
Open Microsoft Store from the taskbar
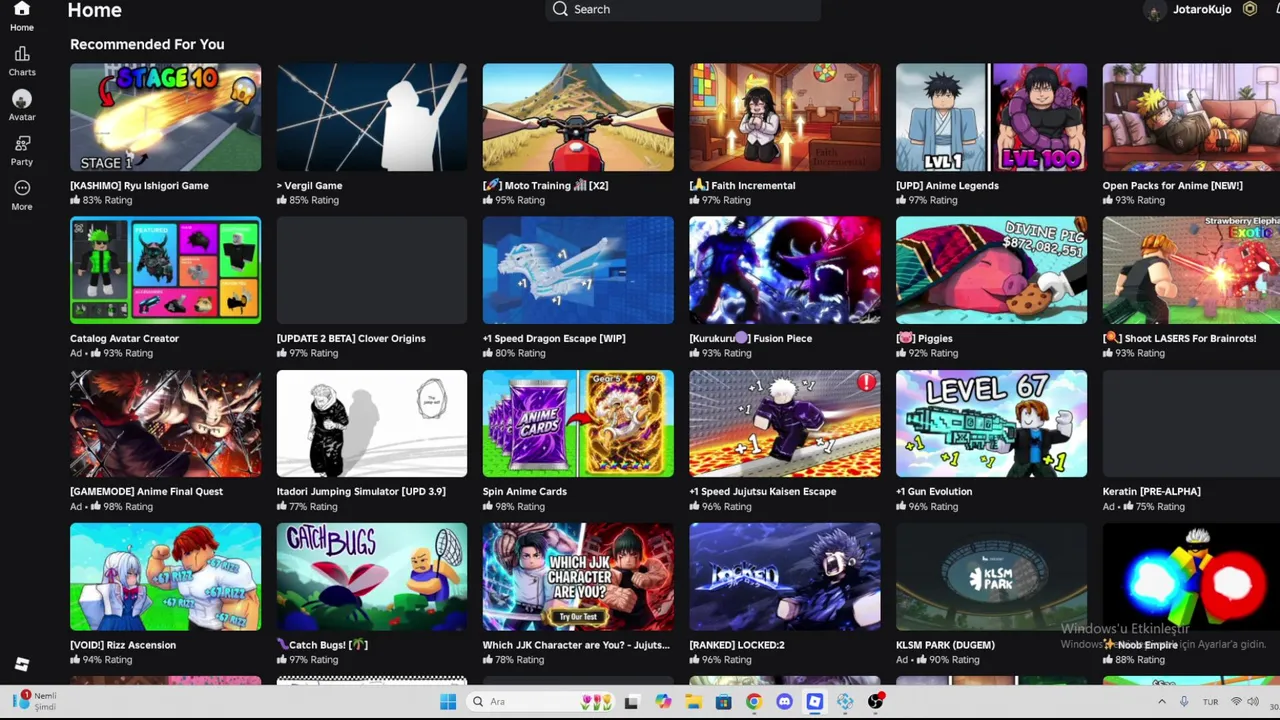(x=723, y=702)
